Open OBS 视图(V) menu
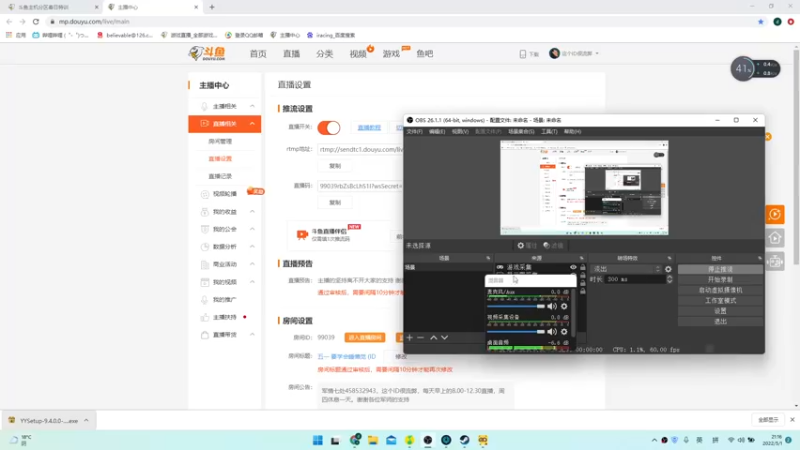This screenshot has height=450, width=800. tap(460, 132)
